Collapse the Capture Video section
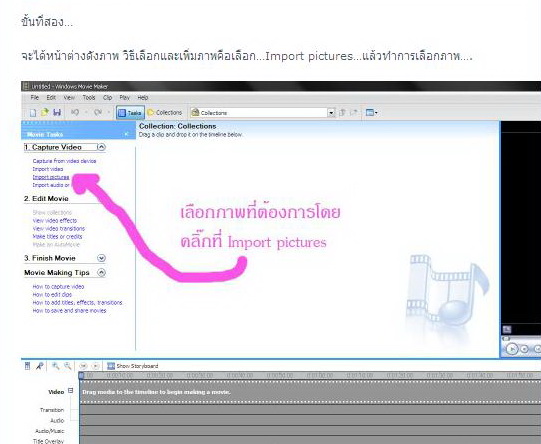Image resolution: width=541 pixels, height=444 pixels. [x=101, y=147]
